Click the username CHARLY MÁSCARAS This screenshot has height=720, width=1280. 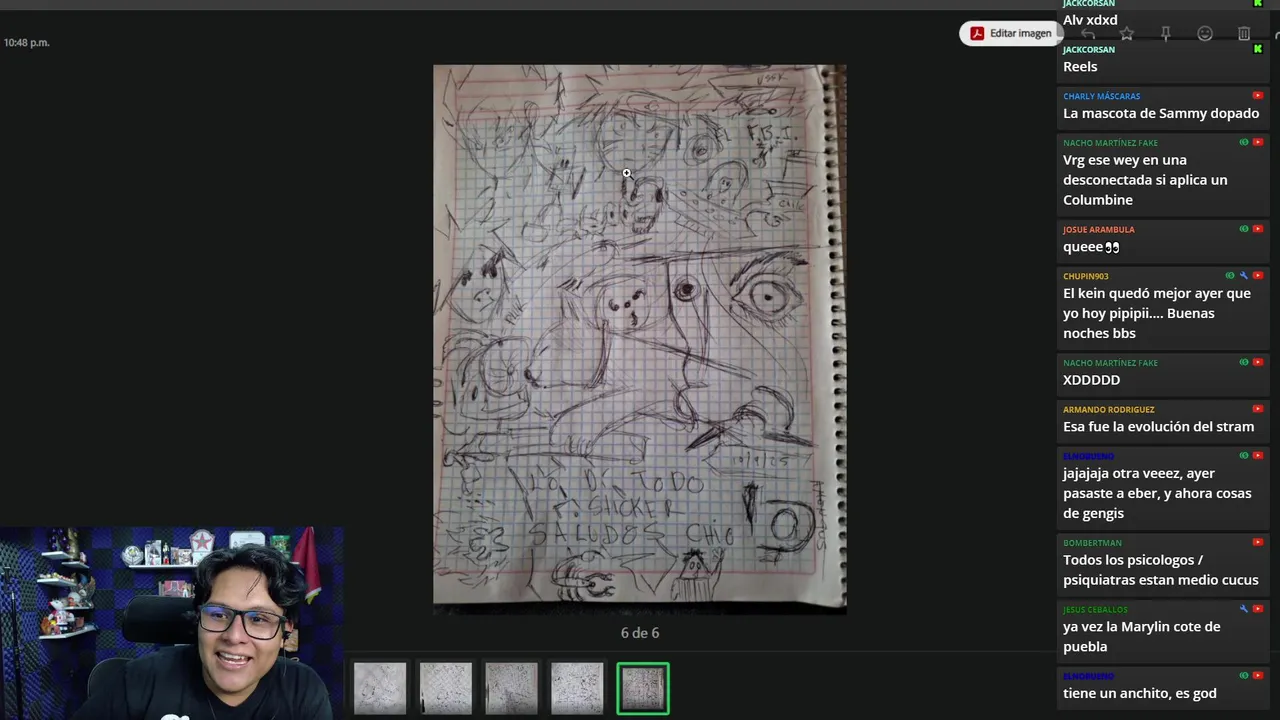click(x=1101, y=96)
